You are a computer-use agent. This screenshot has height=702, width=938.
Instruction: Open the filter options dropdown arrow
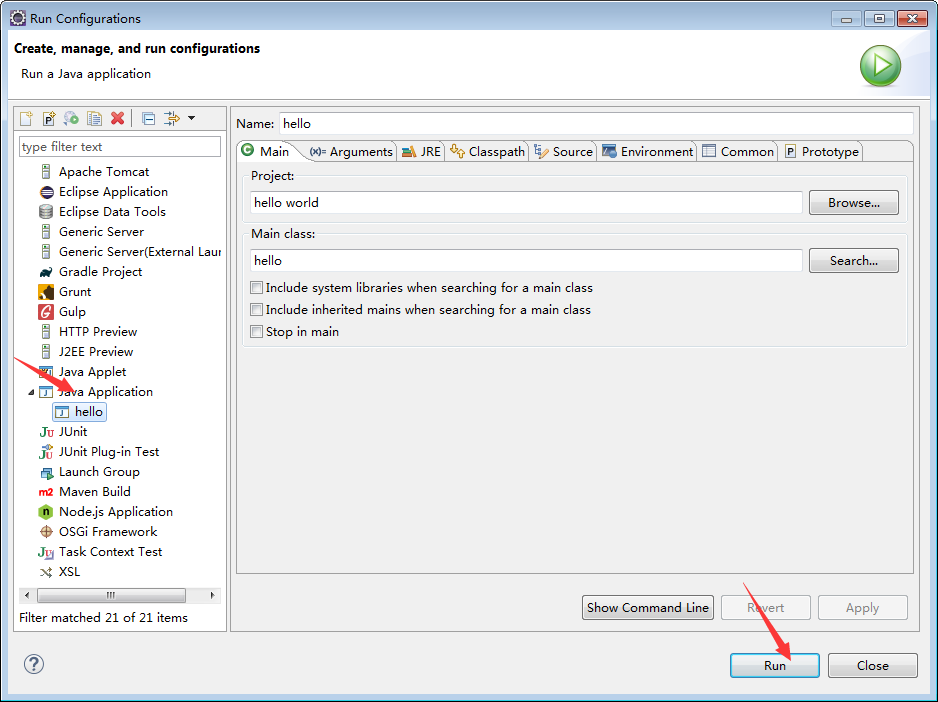191,118
